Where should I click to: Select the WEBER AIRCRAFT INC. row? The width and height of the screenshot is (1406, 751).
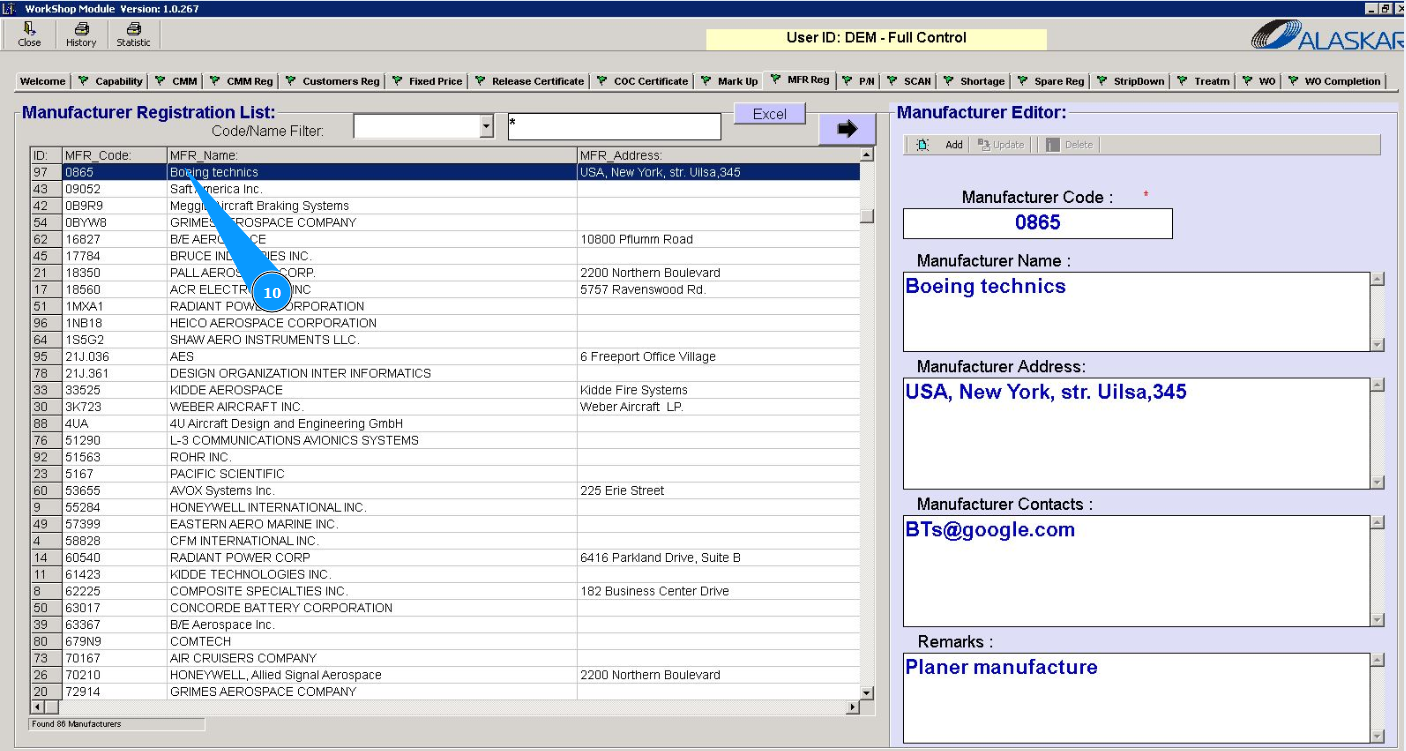[x=445, y=407]
